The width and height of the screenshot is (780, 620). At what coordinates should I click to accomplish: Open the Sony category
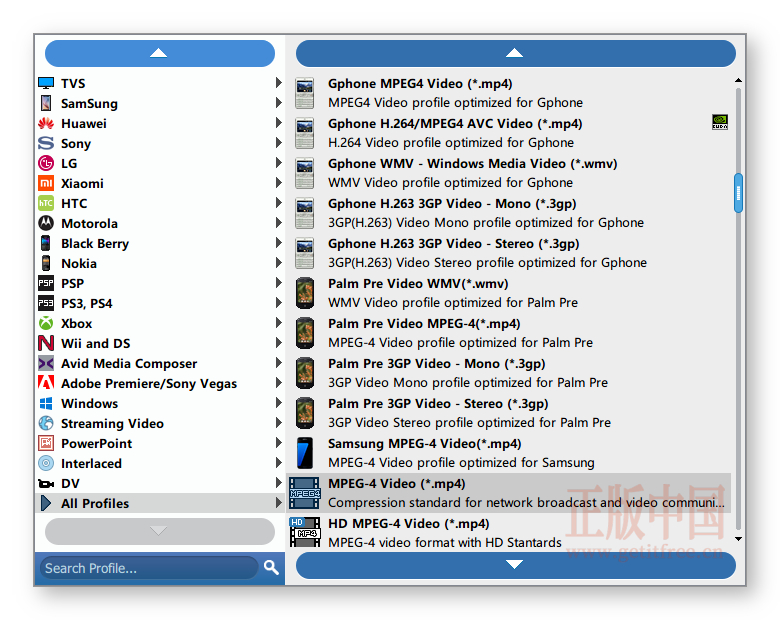(x=160, y=143)
